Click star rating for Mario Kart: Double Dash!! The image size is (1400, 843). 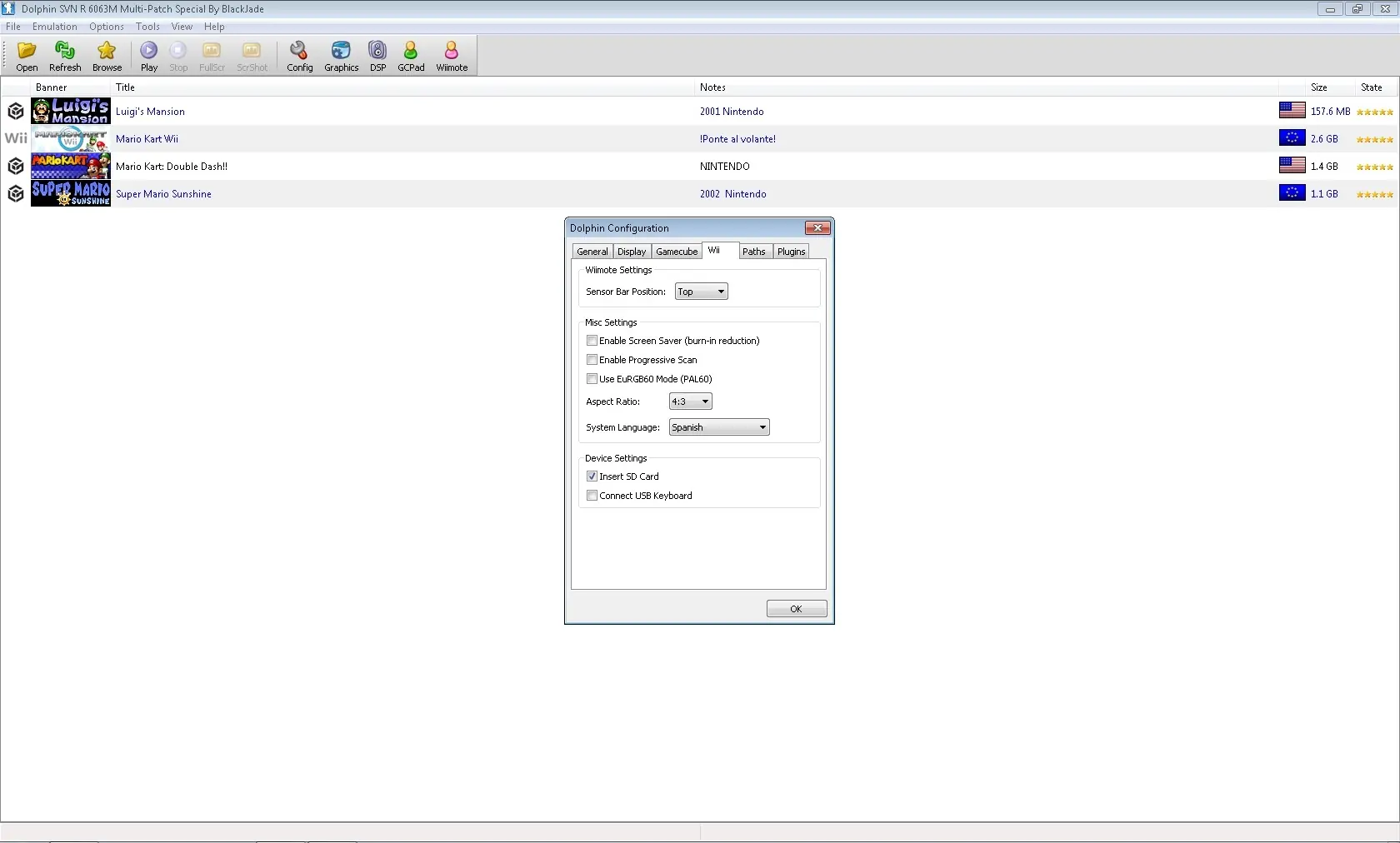pos(1375,167)
